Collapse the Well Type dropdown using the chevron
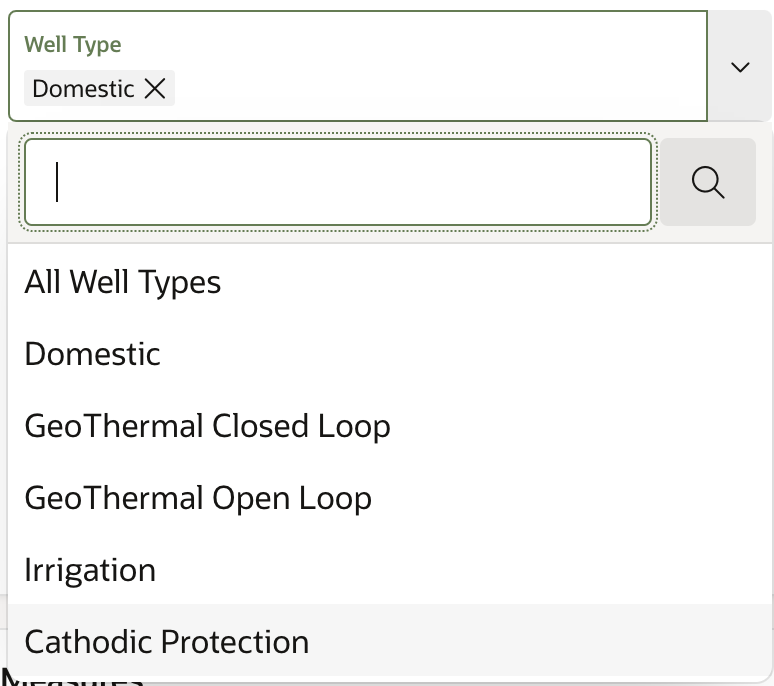 pyautogui.click(x=740, y=67)
